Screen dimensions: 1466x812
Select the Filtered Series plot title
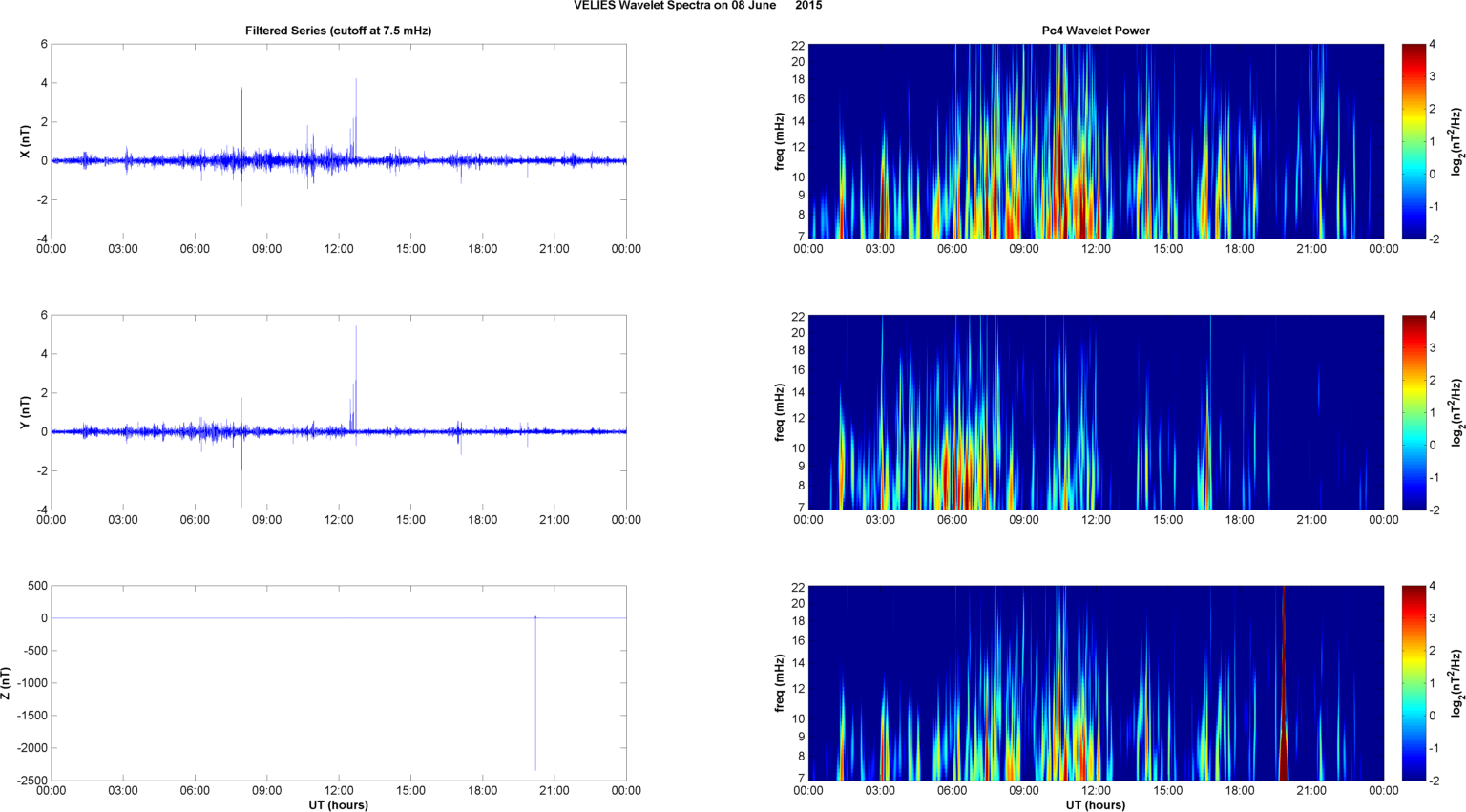point(338,31)
